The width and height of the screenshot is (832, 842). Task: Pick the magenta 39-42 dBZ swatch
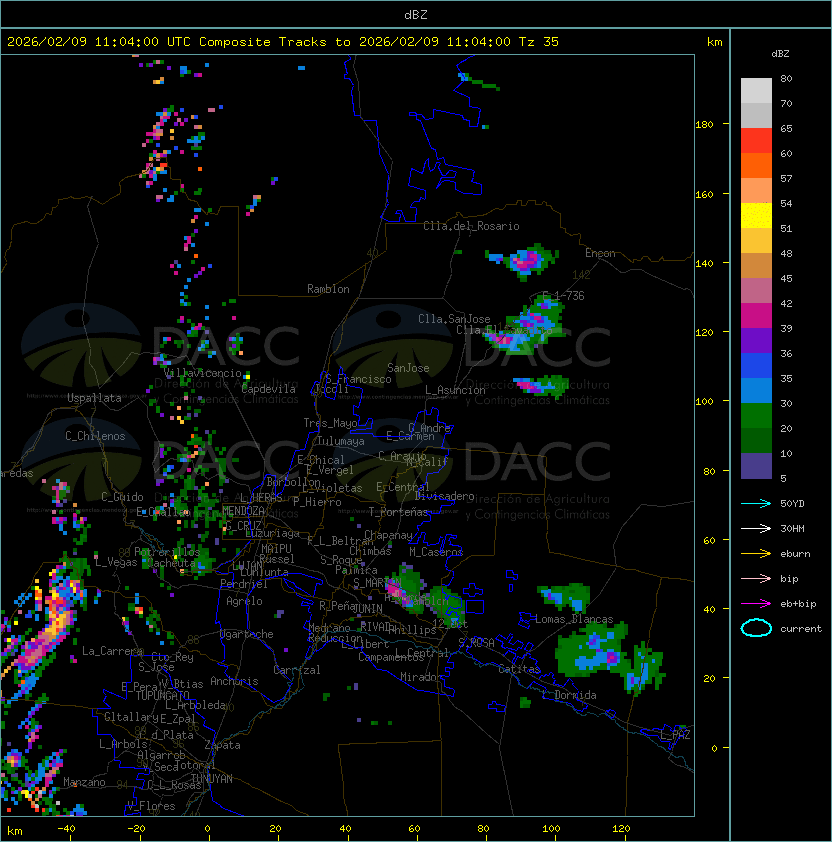(x=756, y=316)
